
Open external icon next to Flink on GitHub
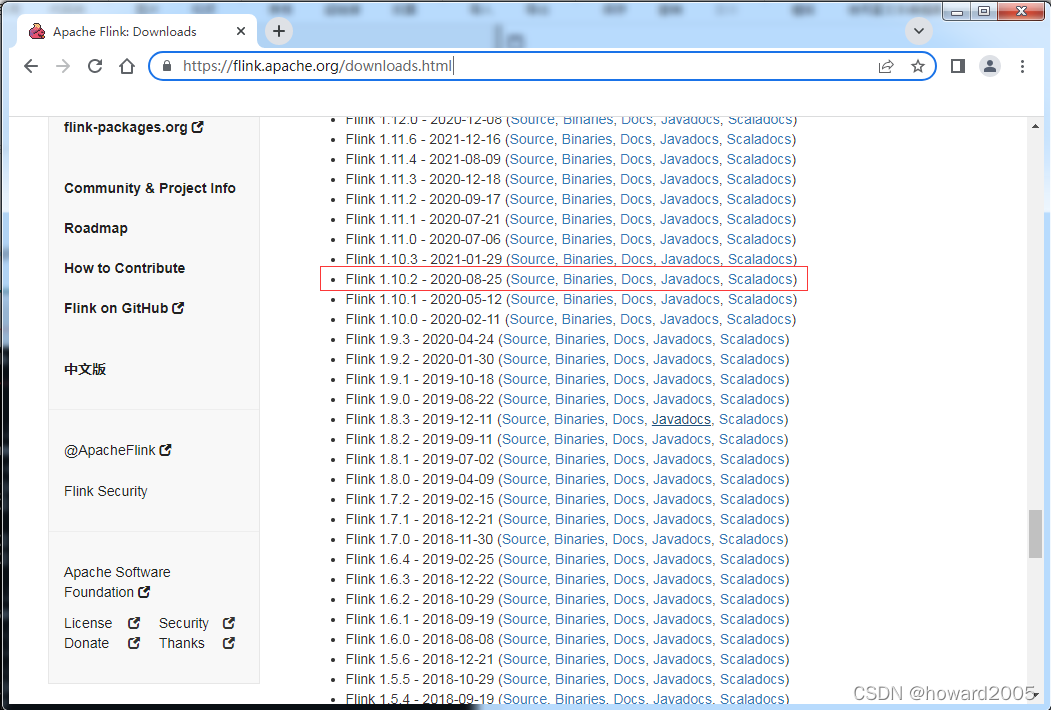click(x=178, y=308)
